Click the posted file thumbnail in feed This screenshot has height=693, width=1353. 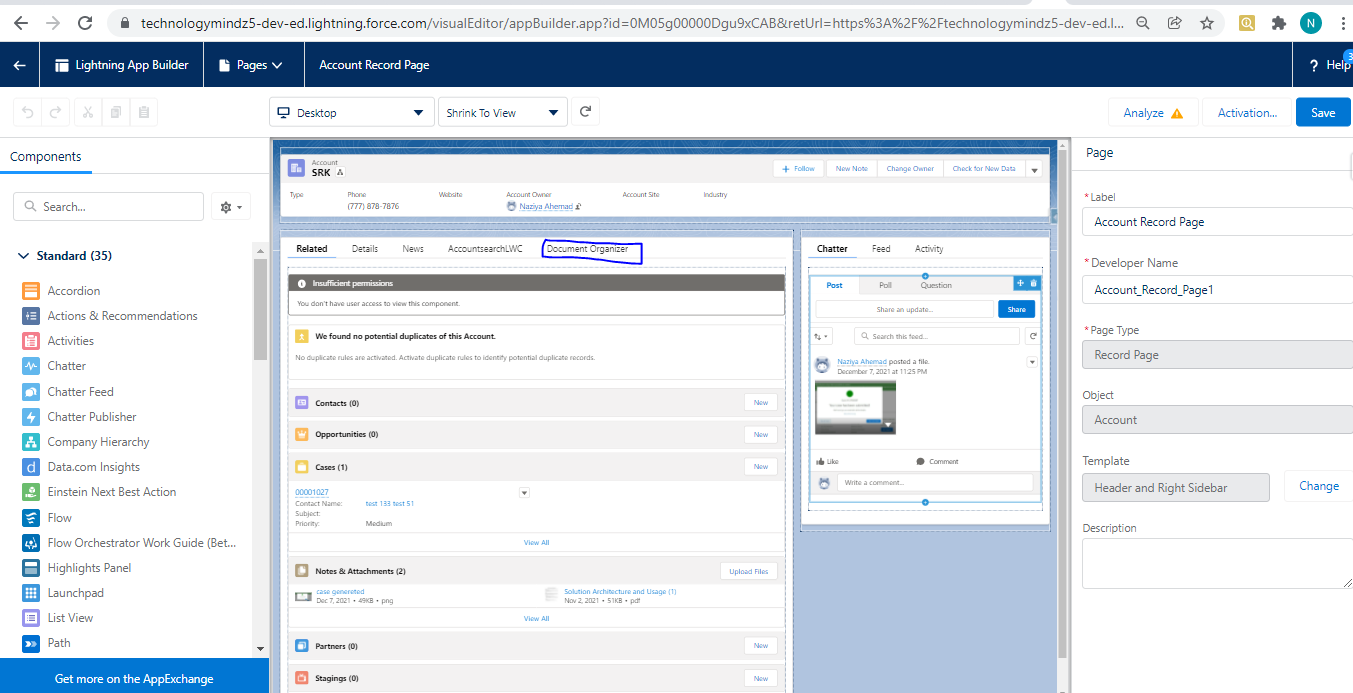point(855,407)
